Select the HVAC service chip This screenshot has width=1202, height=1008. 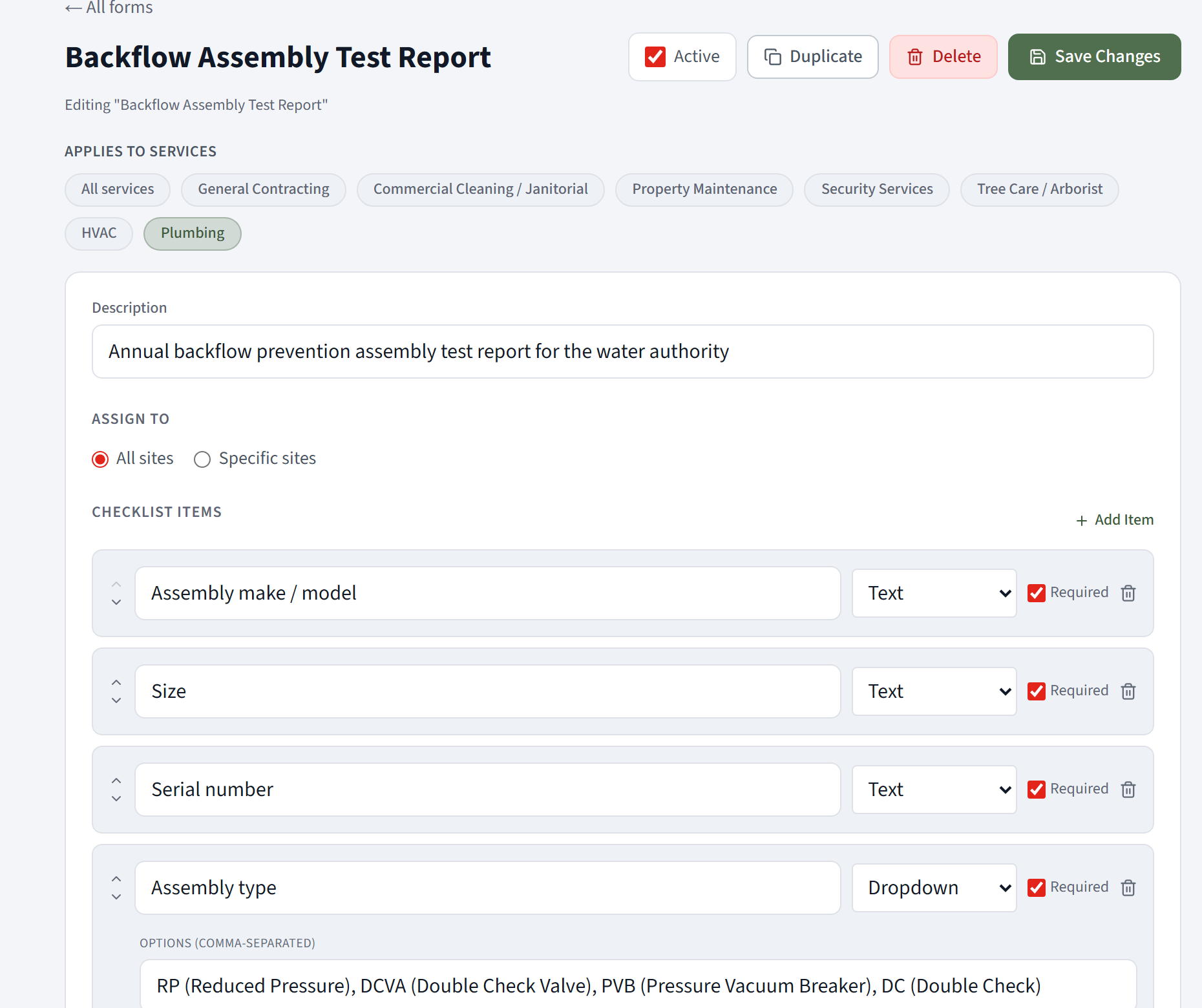[x=99, y=233]
